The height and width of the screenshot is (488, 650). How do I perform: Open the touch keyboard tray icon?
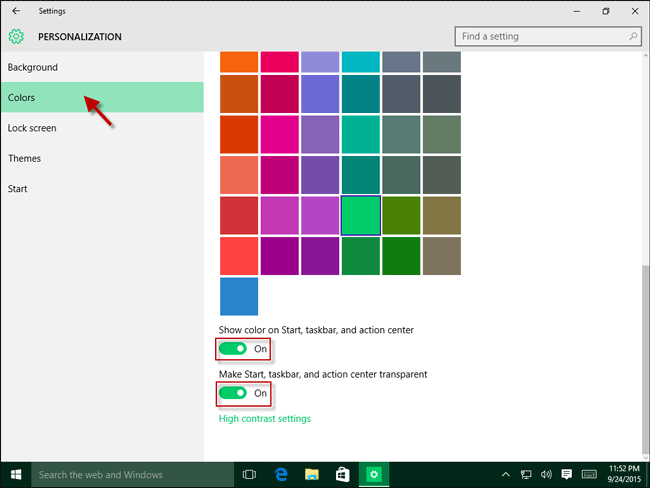[x=589, y=474]
